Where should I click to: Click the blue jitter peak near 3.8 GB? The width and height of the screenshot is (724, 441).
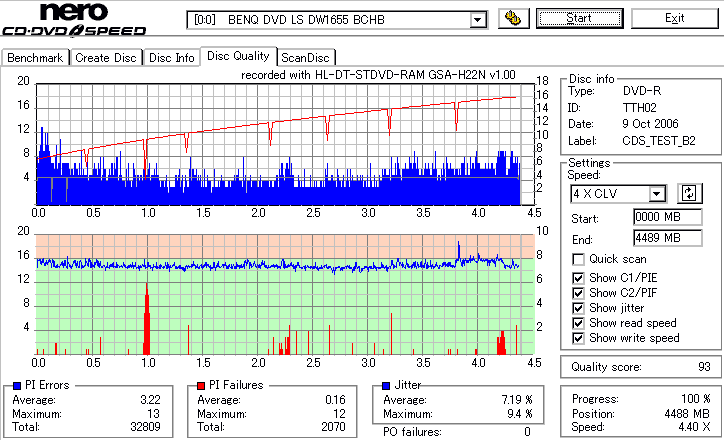point(459,249)
